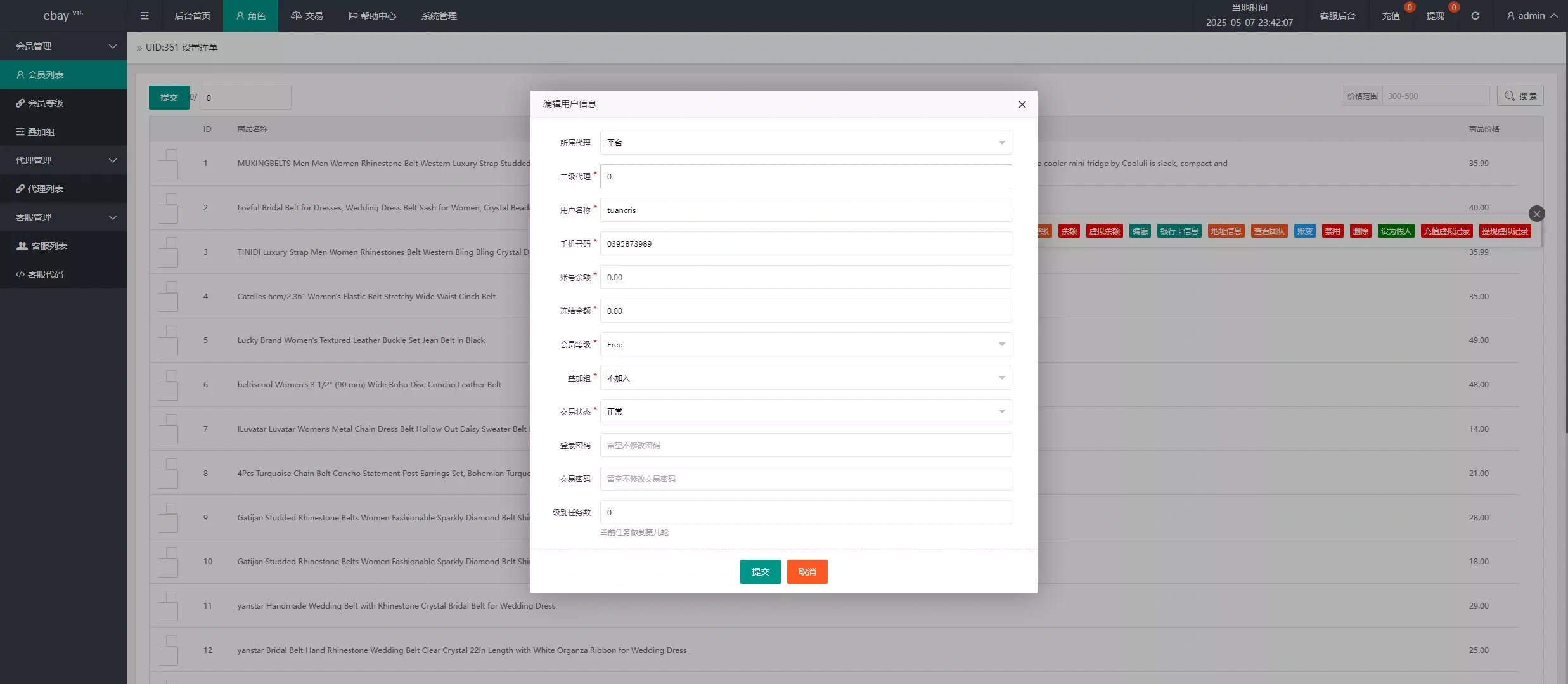Expand the 会员等级 Free dropdown
Screen dimensions: 1568x684
coord(806,344)
